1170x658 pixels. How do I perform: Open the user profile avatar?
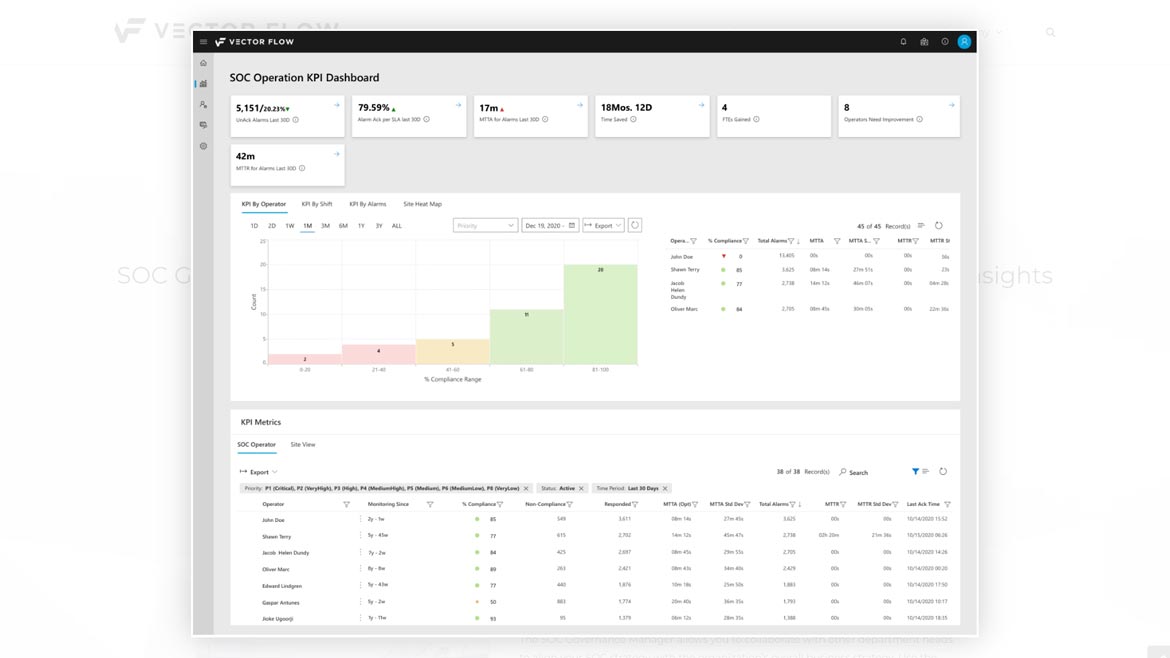(x=964, y=42)
